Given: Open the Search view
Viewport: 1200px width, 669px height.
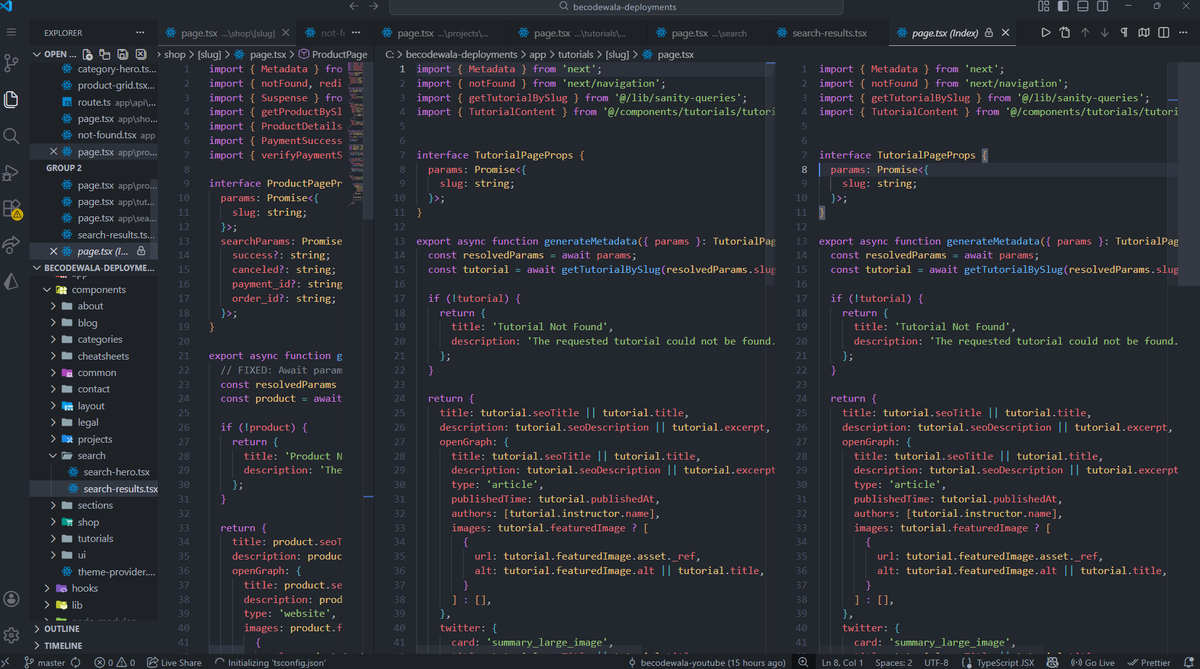Looking at the screenshot, I should [12, 136].
